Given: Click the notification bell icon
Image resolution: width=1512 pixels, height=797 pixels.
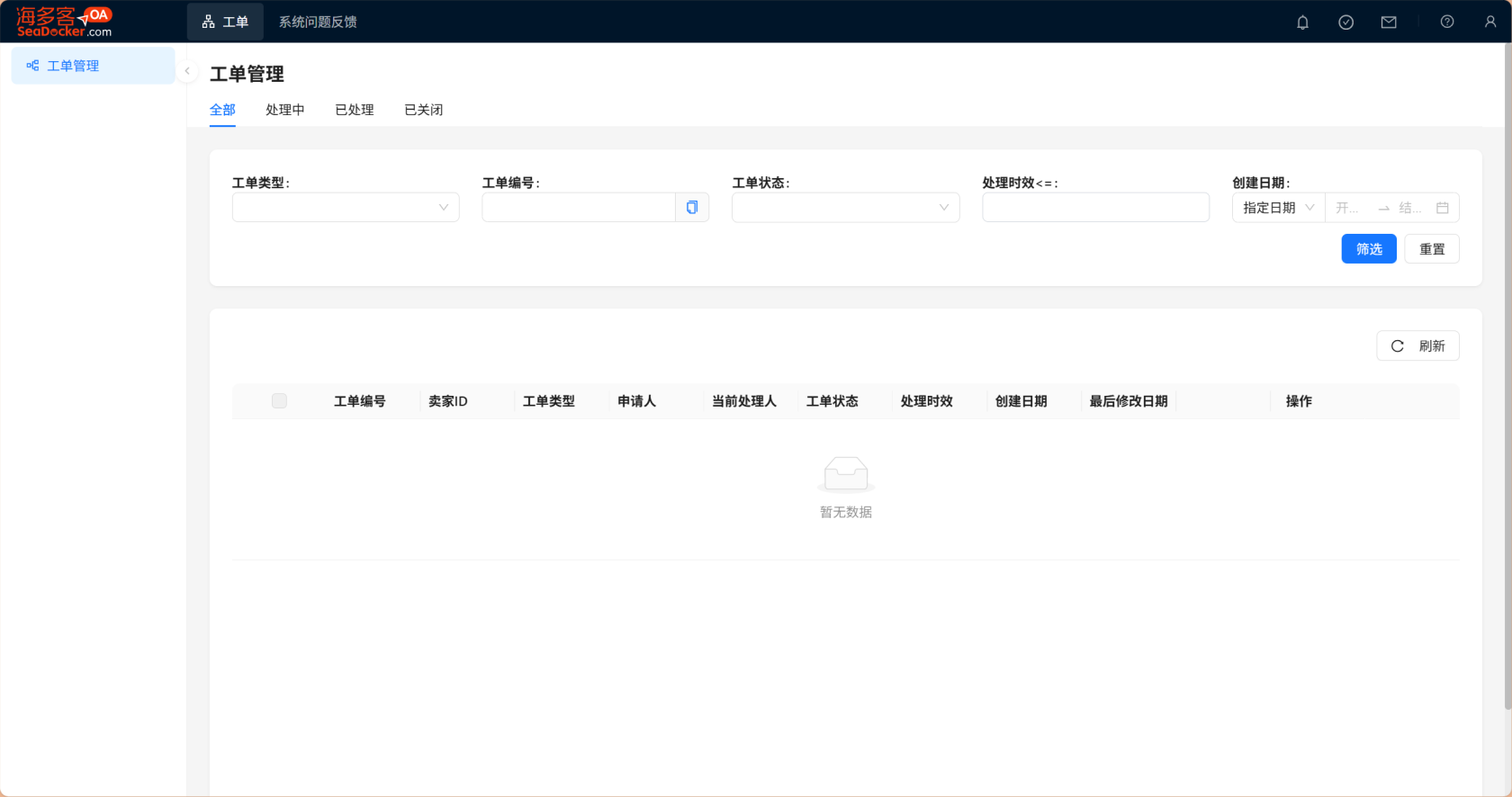Looking at the screenshot, I should 1302,22.
